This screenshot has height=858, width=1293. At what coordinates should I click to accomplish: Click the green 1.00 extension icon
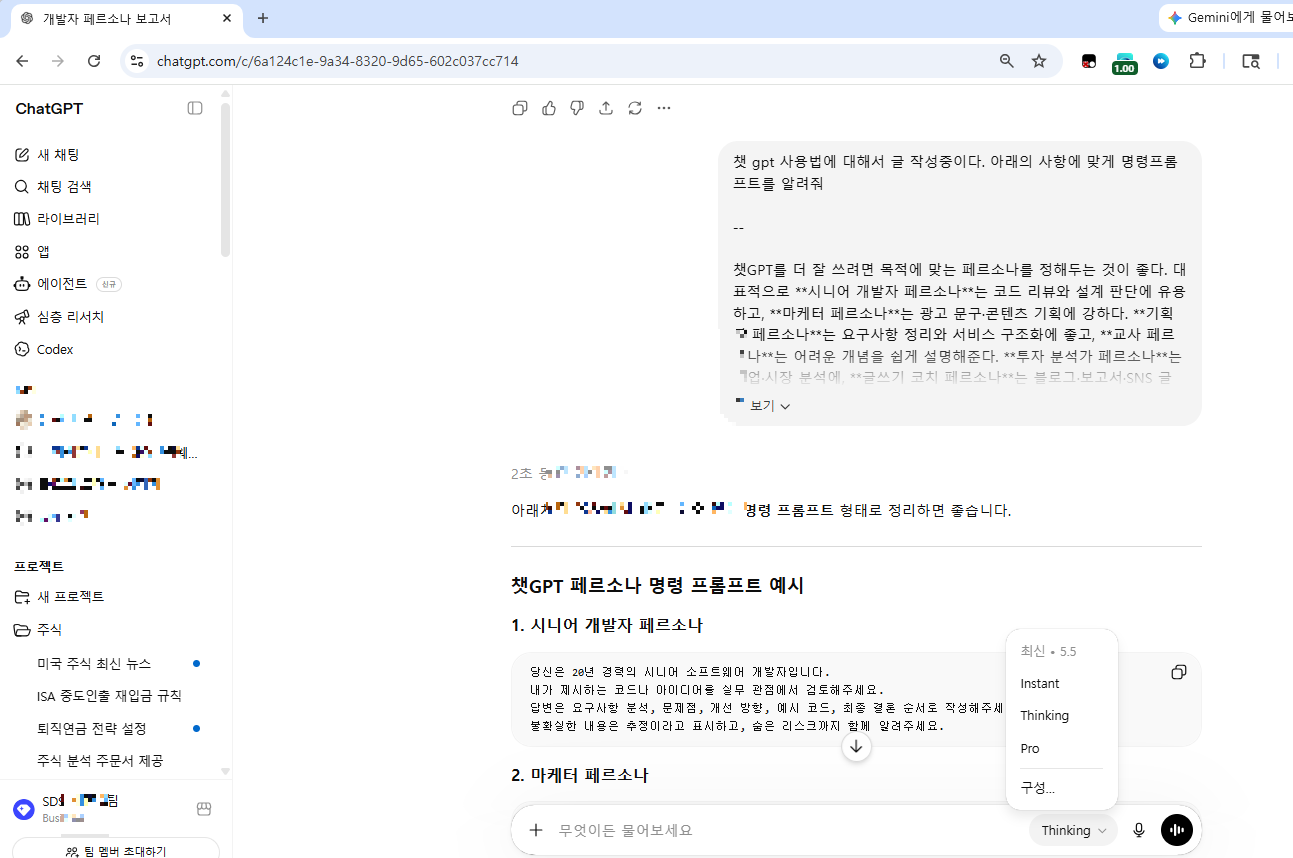pyautogui.click(x=1125, y=63)
